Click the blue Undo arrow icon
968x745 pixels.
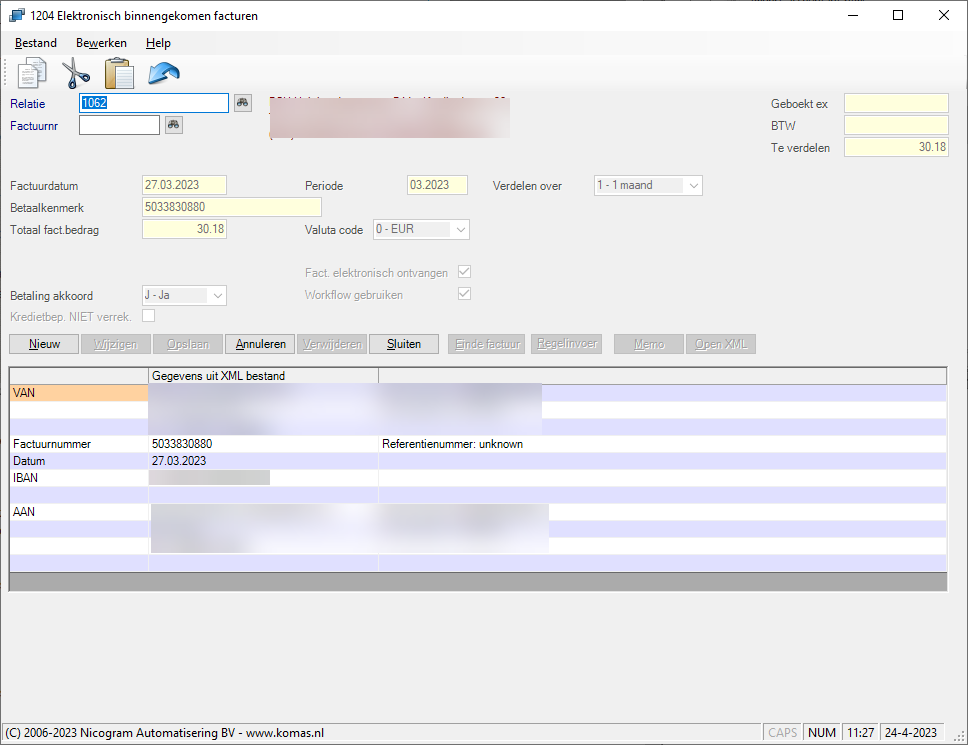click(164, 73)
